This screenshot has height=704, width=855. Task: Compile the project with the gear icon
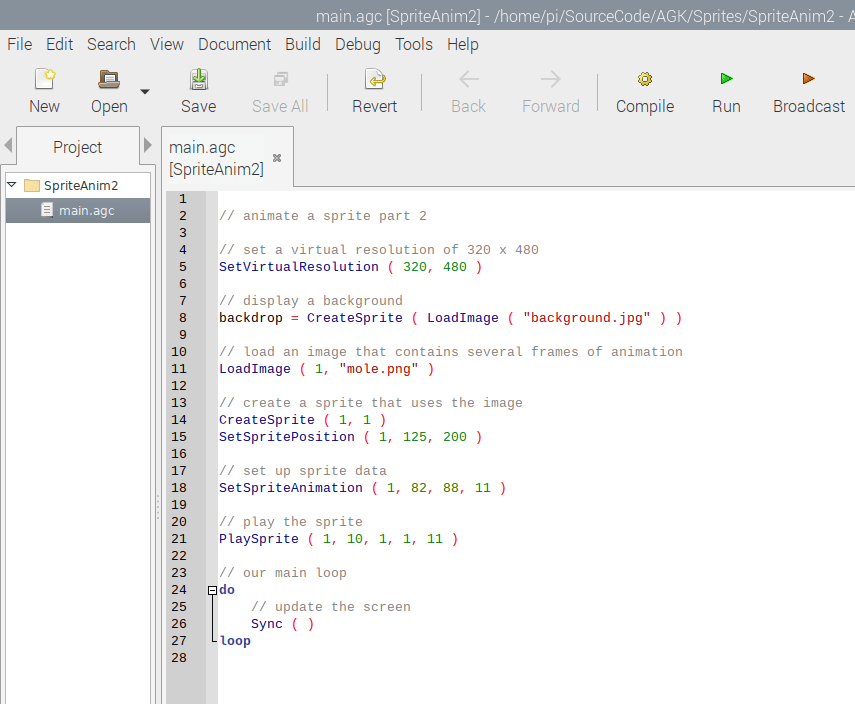tap(645, 80)
